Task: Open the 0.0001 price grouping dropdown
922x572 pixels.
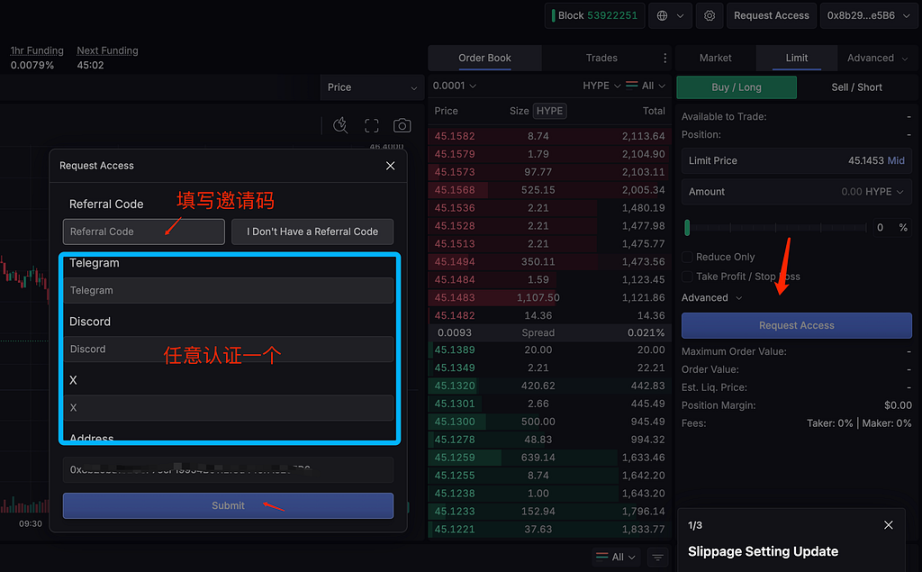Action: [455, 86]
